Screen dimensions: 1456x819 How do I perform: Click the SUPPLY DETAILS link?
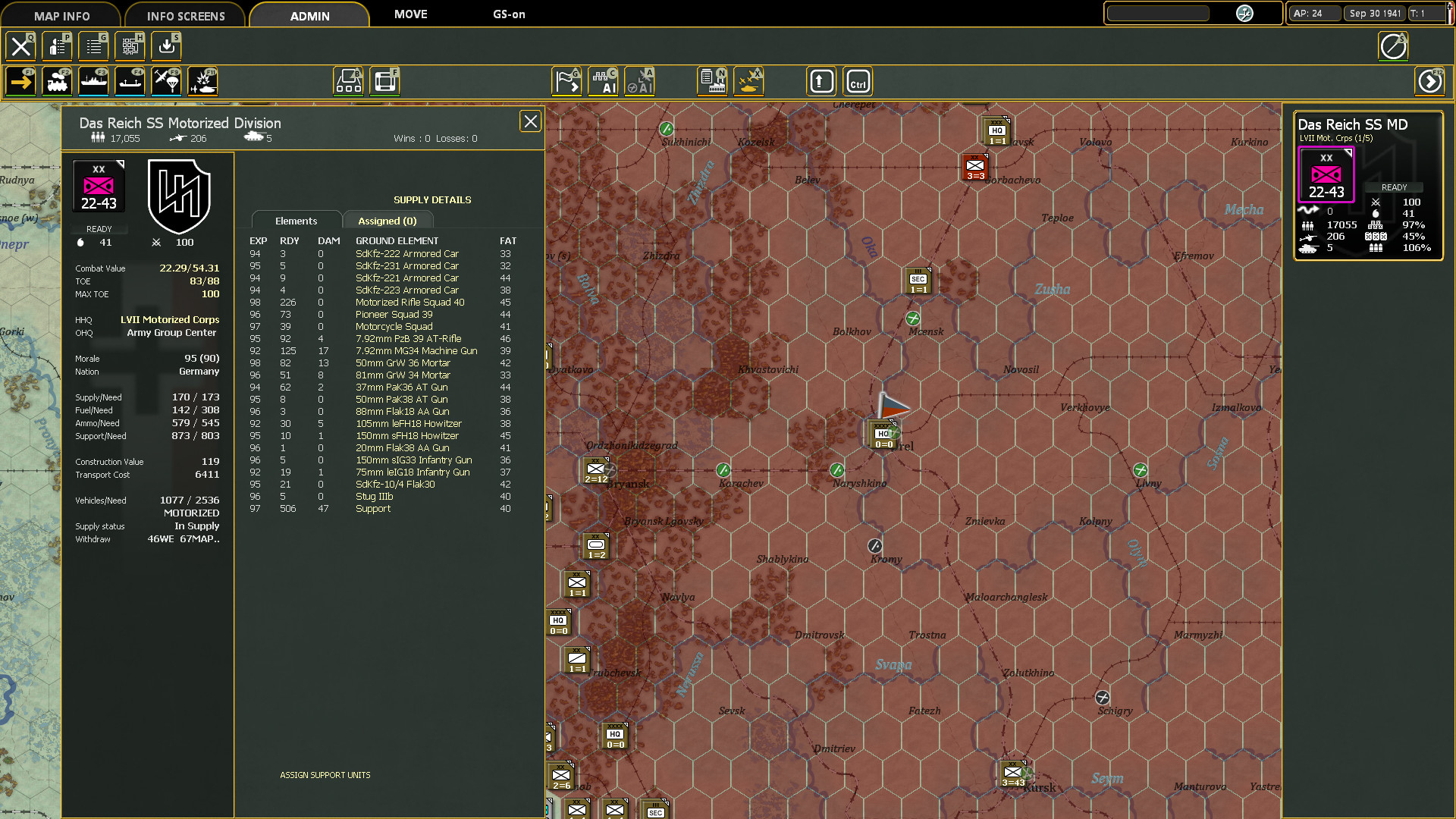tap(432, 199)
